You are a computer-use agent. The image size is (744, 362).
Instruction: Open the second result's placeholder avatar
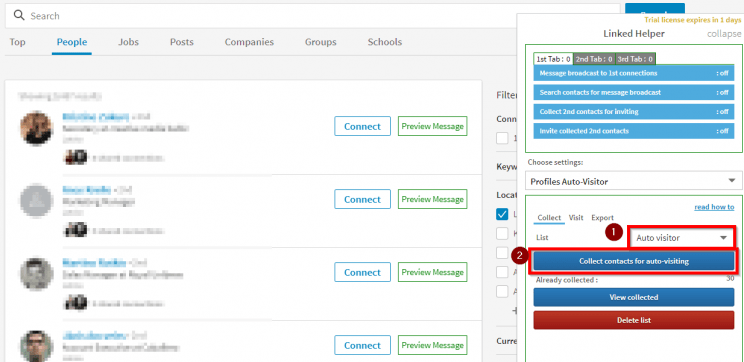click(x=36, y=201)
